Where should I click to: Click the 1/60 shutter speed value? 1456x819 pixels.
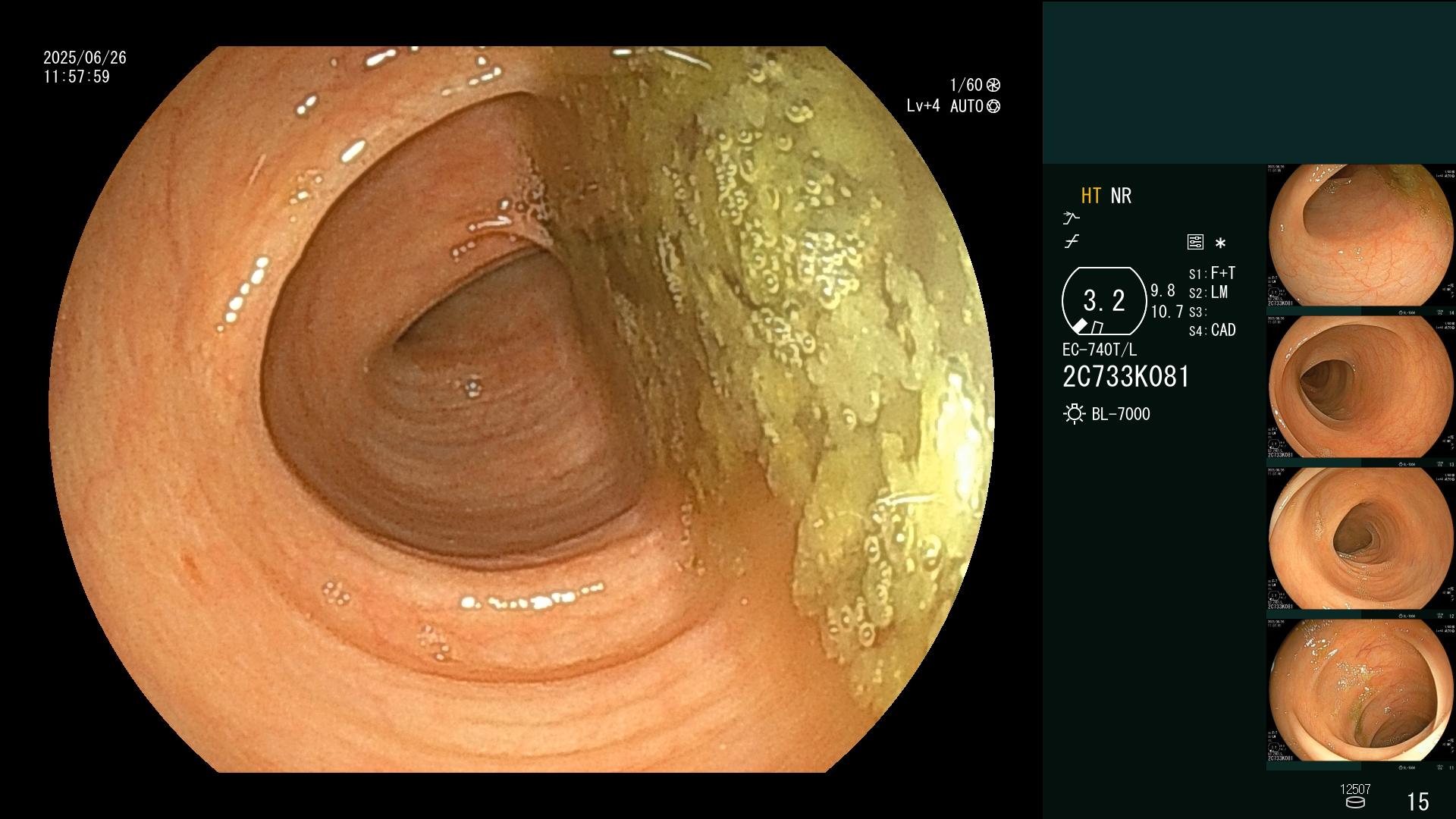(x=966, y=85)
